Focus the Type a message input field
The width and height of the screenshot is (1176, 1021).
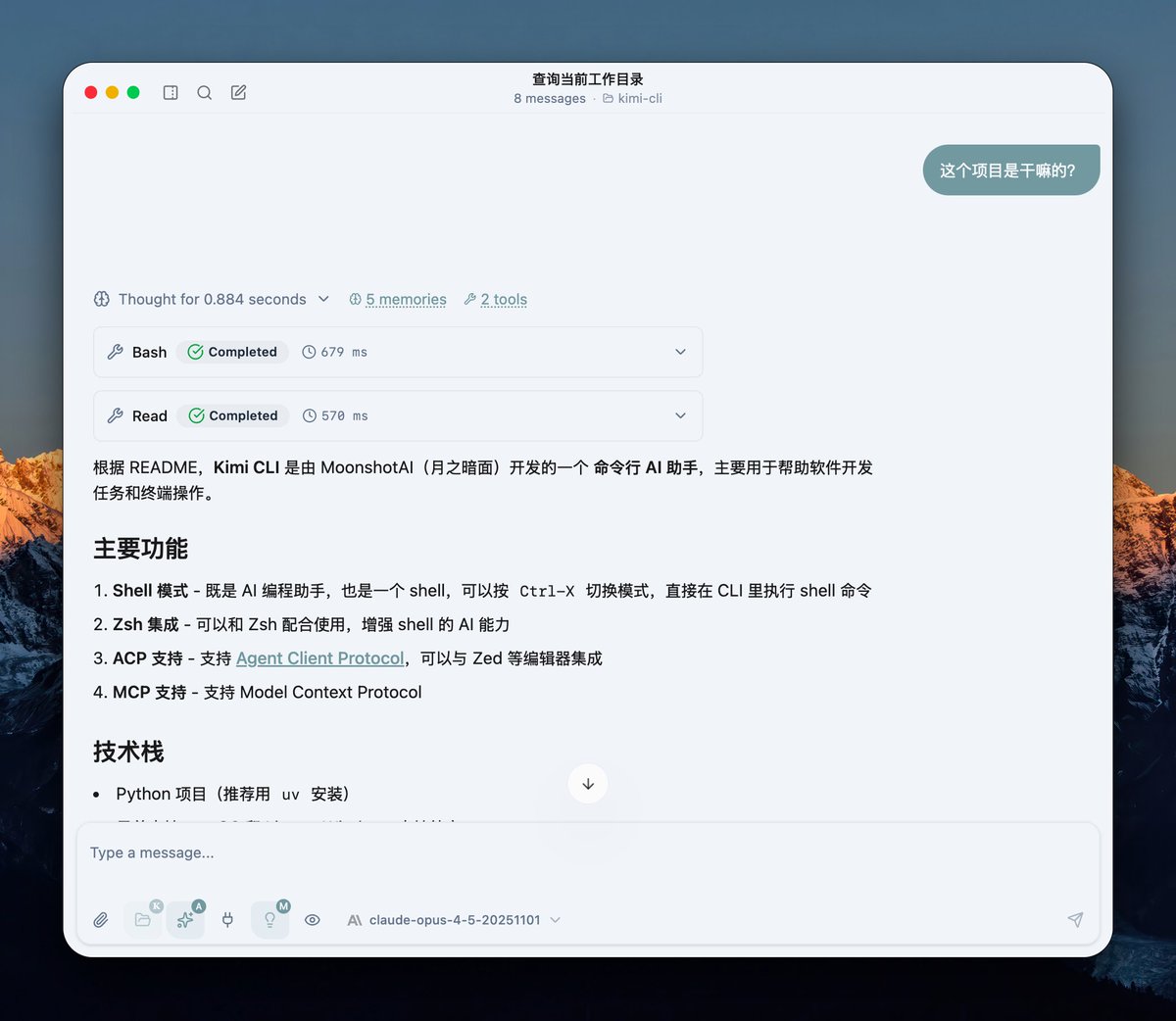coord(588,853)
